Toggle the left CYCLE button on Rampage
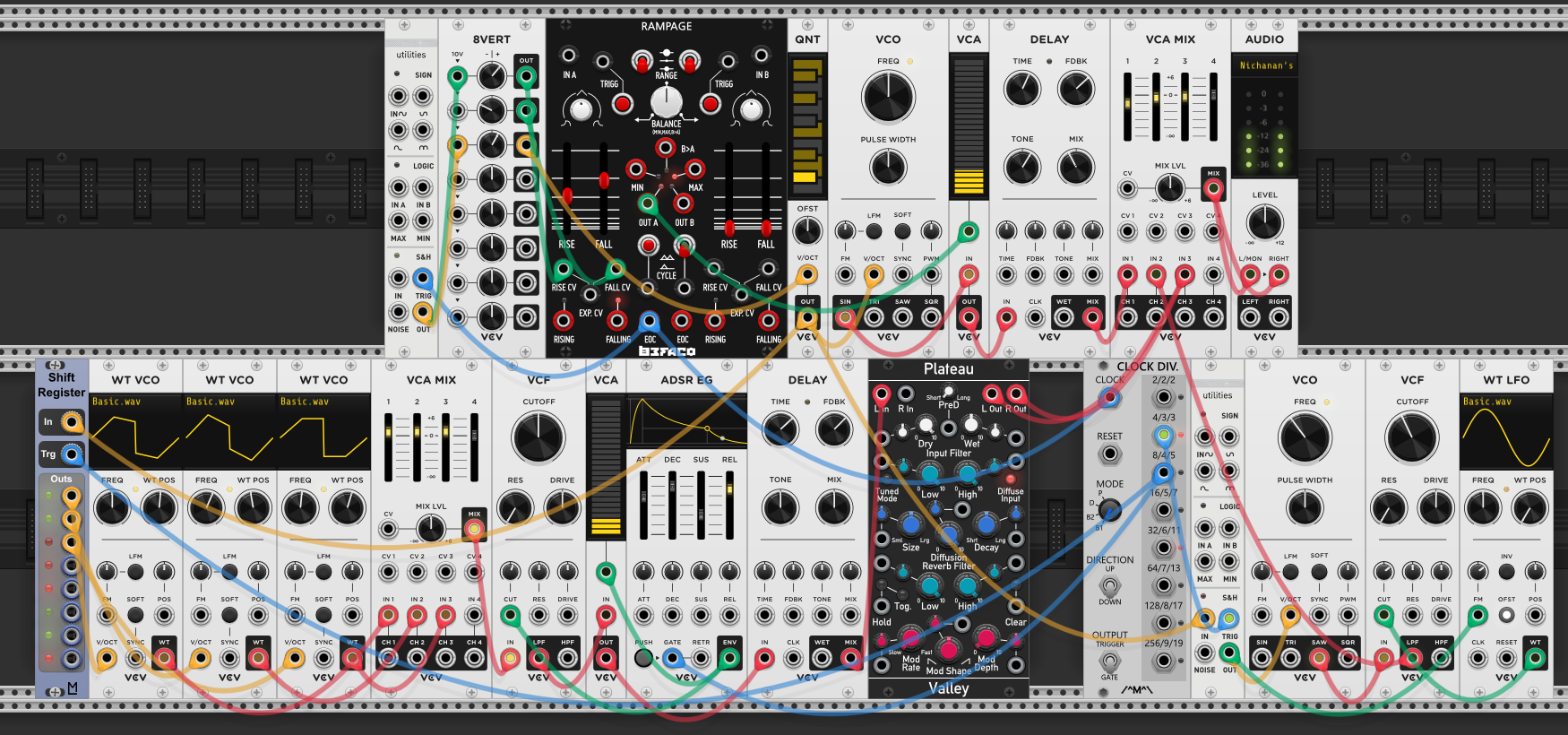 [648, 245]
